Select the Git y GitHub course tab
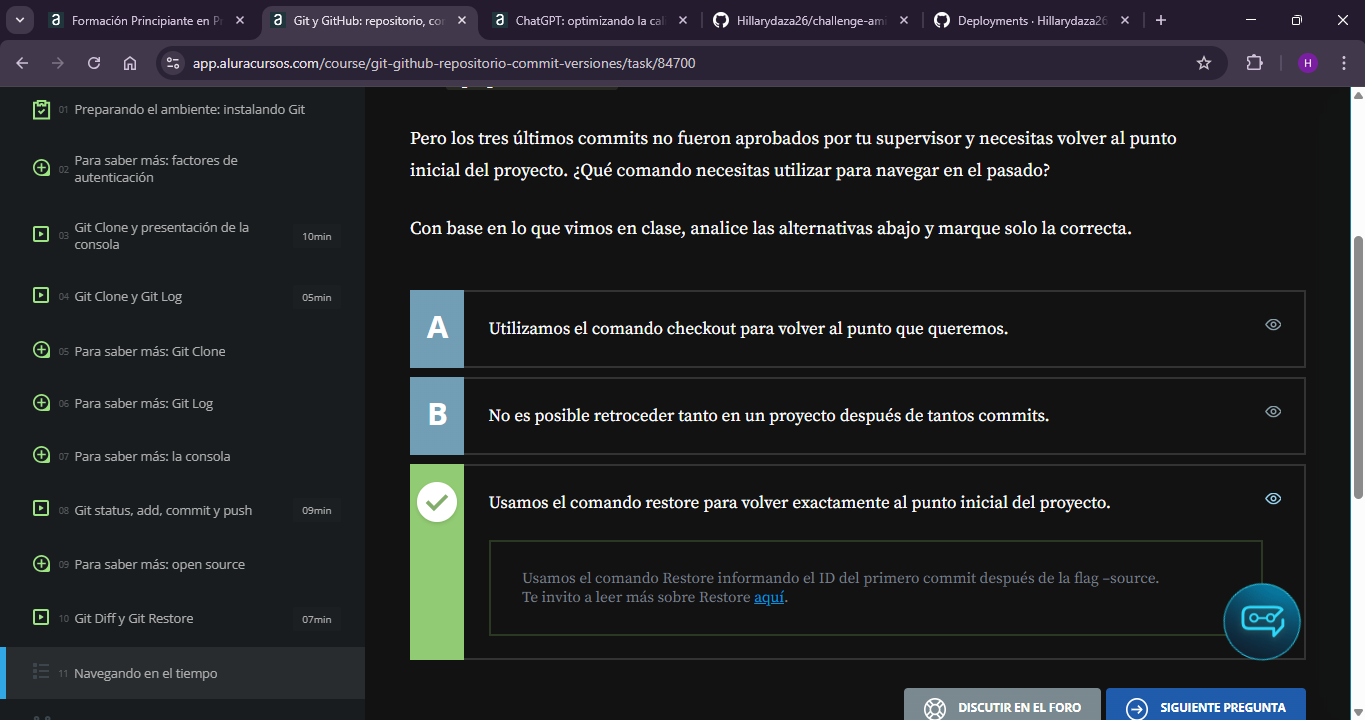This screenshot has width=1365, height=720. pyautogui.click(x=368, y=20)
